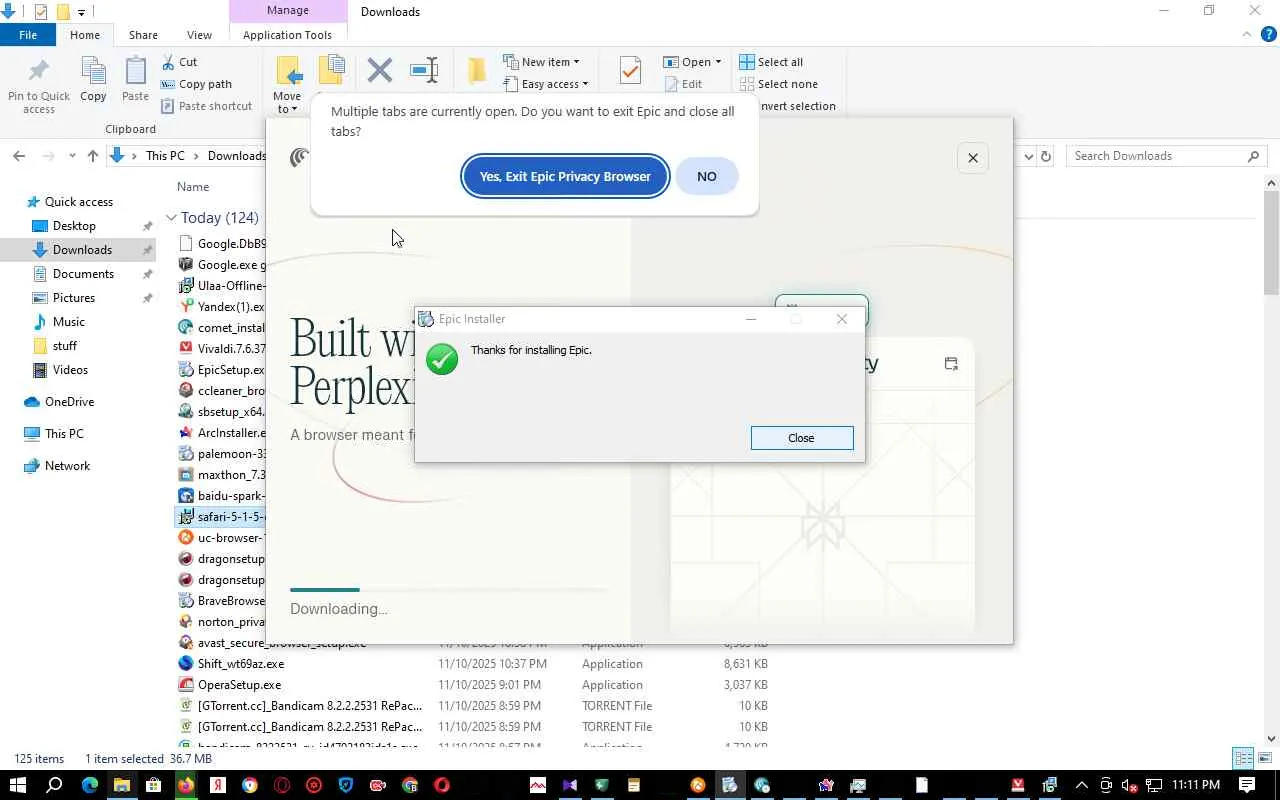Select the OperaSetup.exe file
Image resolution: width=1280 pixels, height=800 pixels.
(239, 685)
